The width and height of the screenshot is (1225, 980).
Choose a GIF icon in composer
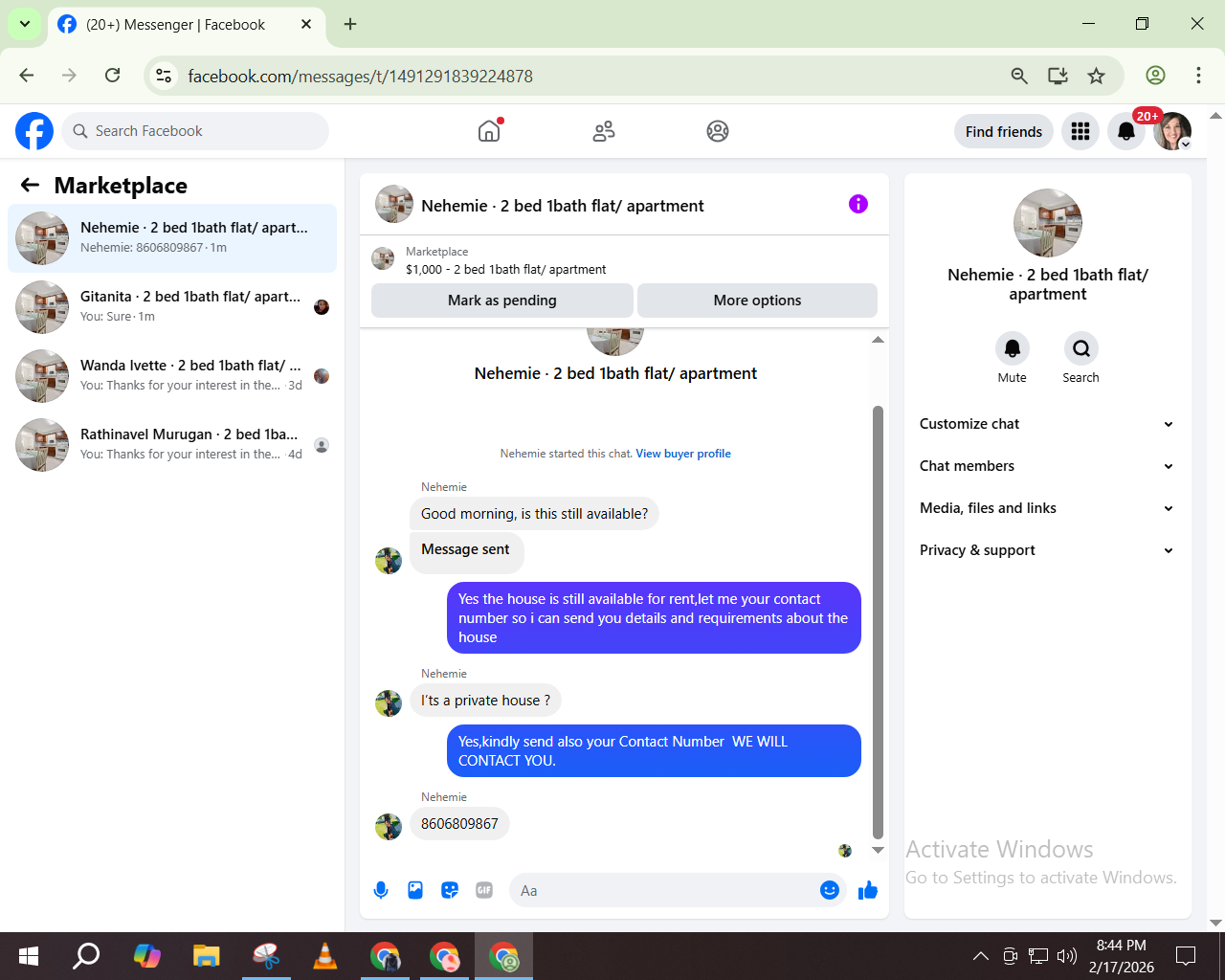[x=484, y=890]
